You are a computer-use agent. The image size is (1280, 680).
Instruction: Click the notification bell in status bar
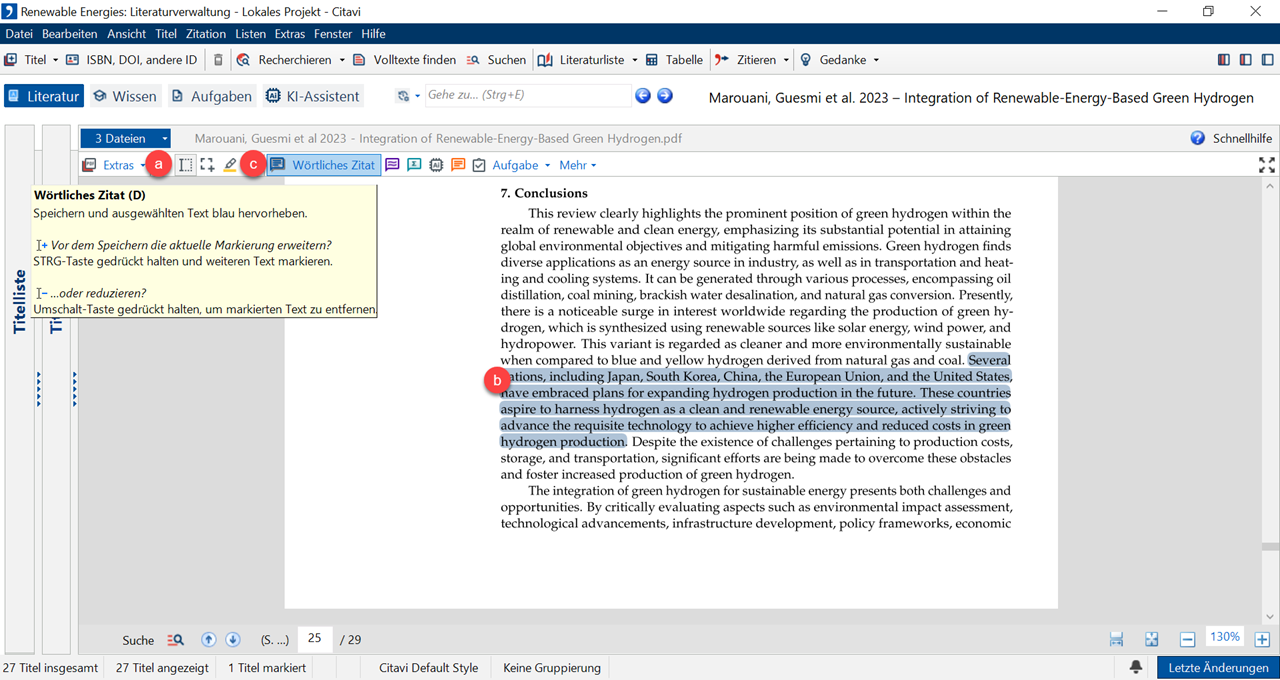click(1136, 667)
